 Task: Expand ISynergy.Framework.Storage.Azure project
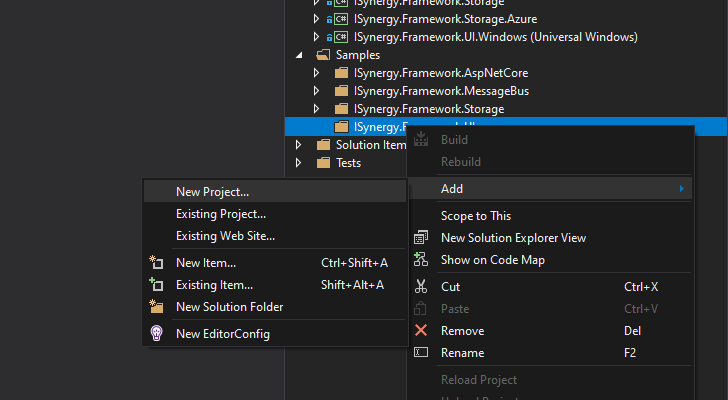(x=316, y=19)
